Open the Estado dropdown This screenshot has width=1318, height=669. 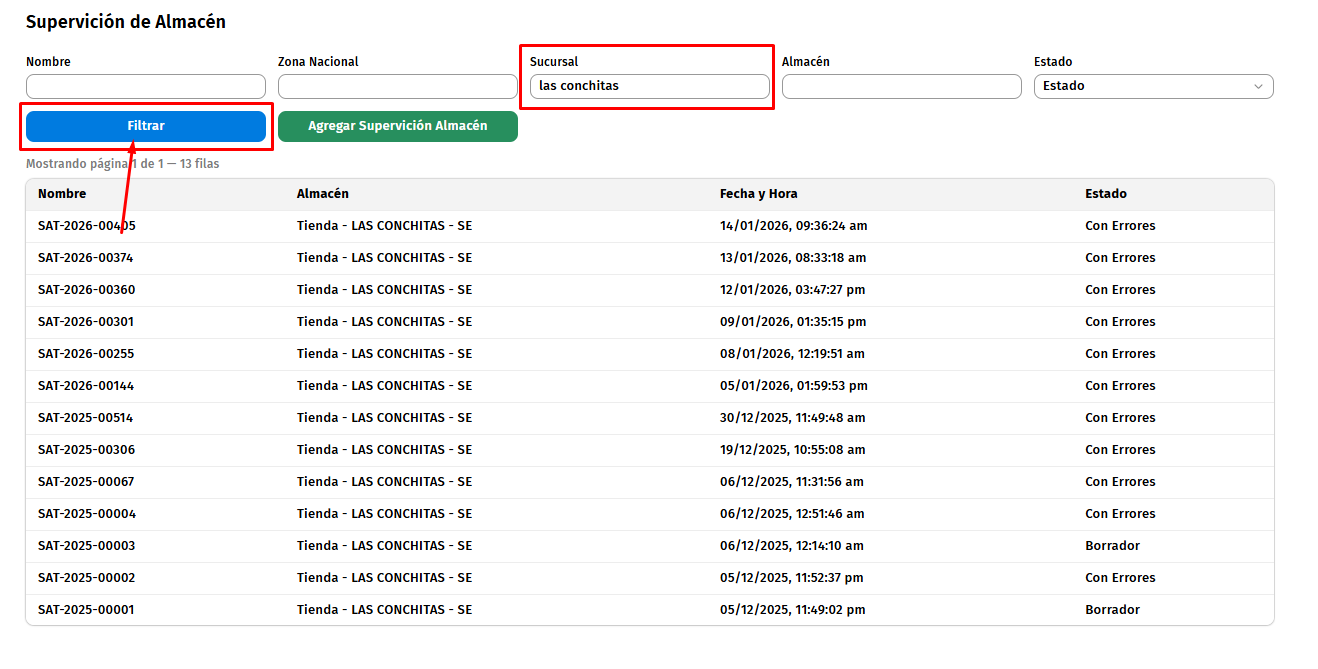pos(1152,87)
